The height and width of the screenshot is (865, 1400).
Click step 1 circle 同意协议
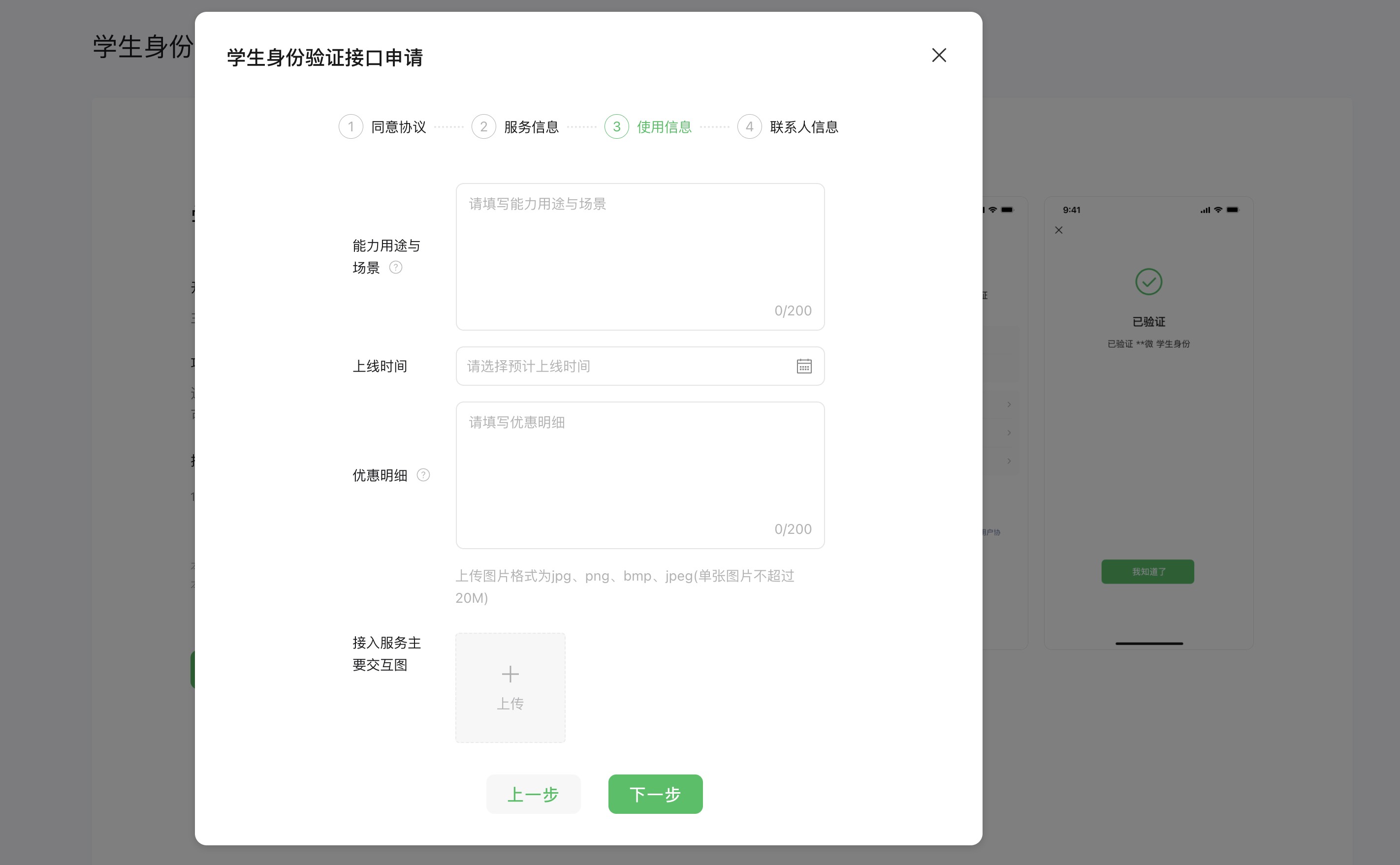(x=351, y=126)
